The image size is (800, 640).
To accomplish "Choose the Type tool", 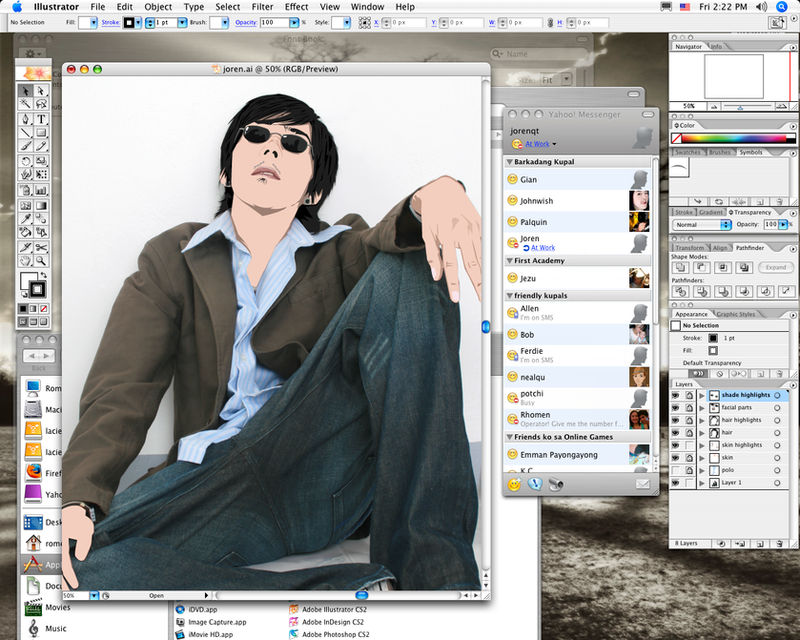I will click(41, 119).
